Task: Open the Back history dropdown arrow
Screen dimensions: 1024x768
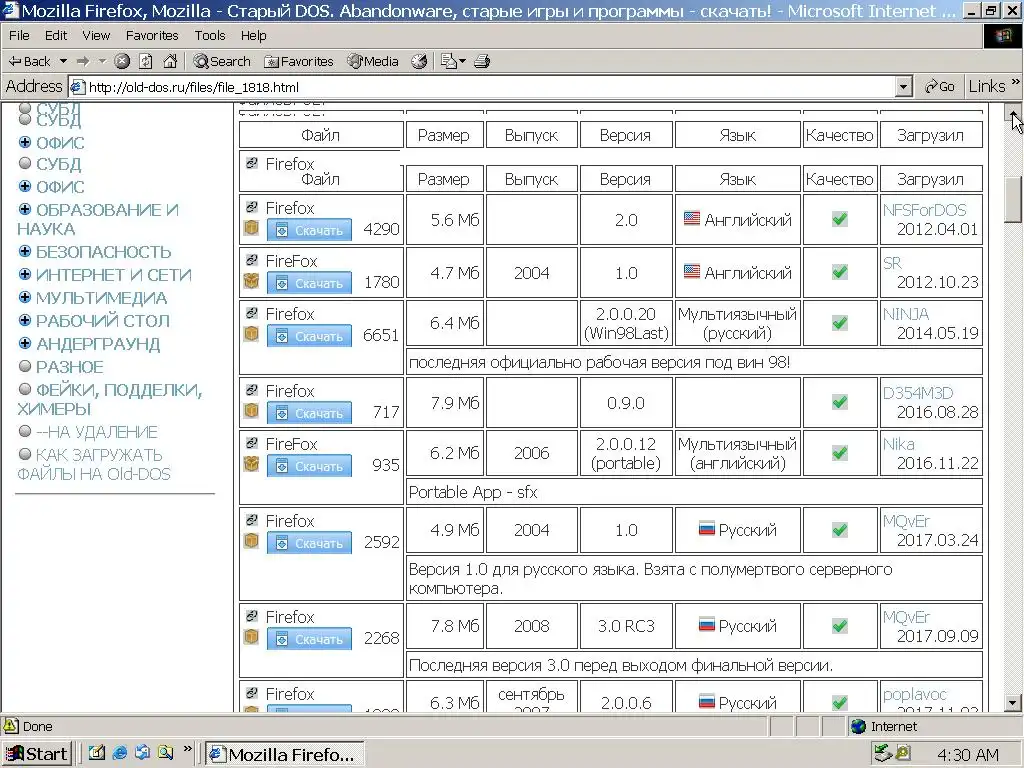Action: tap(63, 61)
